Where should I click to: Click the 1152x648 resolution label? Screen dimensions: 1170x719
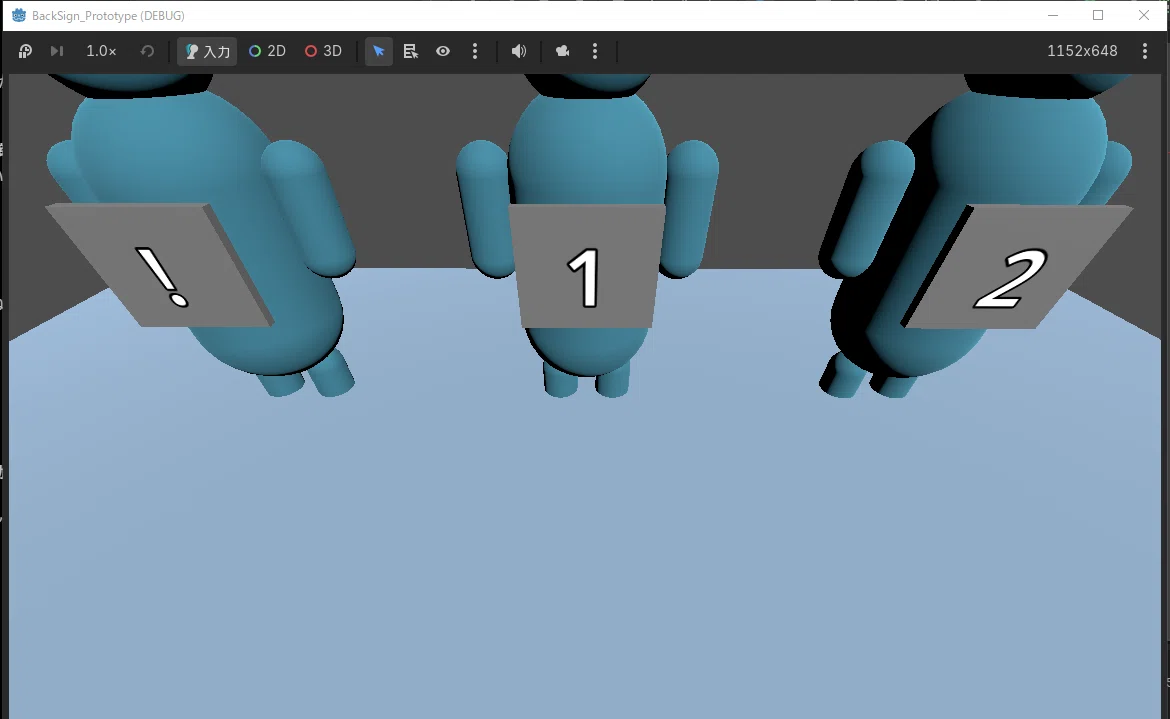[x=1082, y=51]
